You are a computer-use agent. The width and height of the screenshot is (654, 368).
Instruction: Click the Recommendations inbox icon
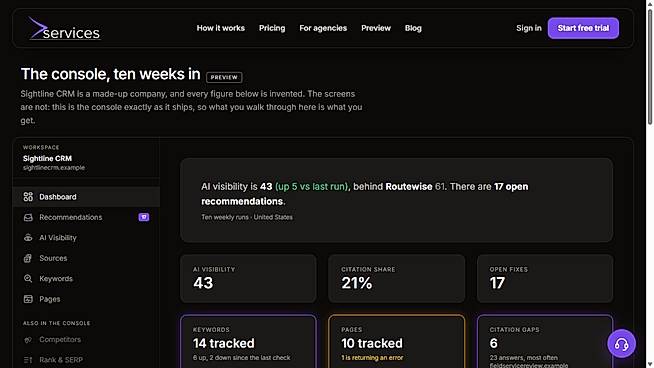click(x=28, y=217)
